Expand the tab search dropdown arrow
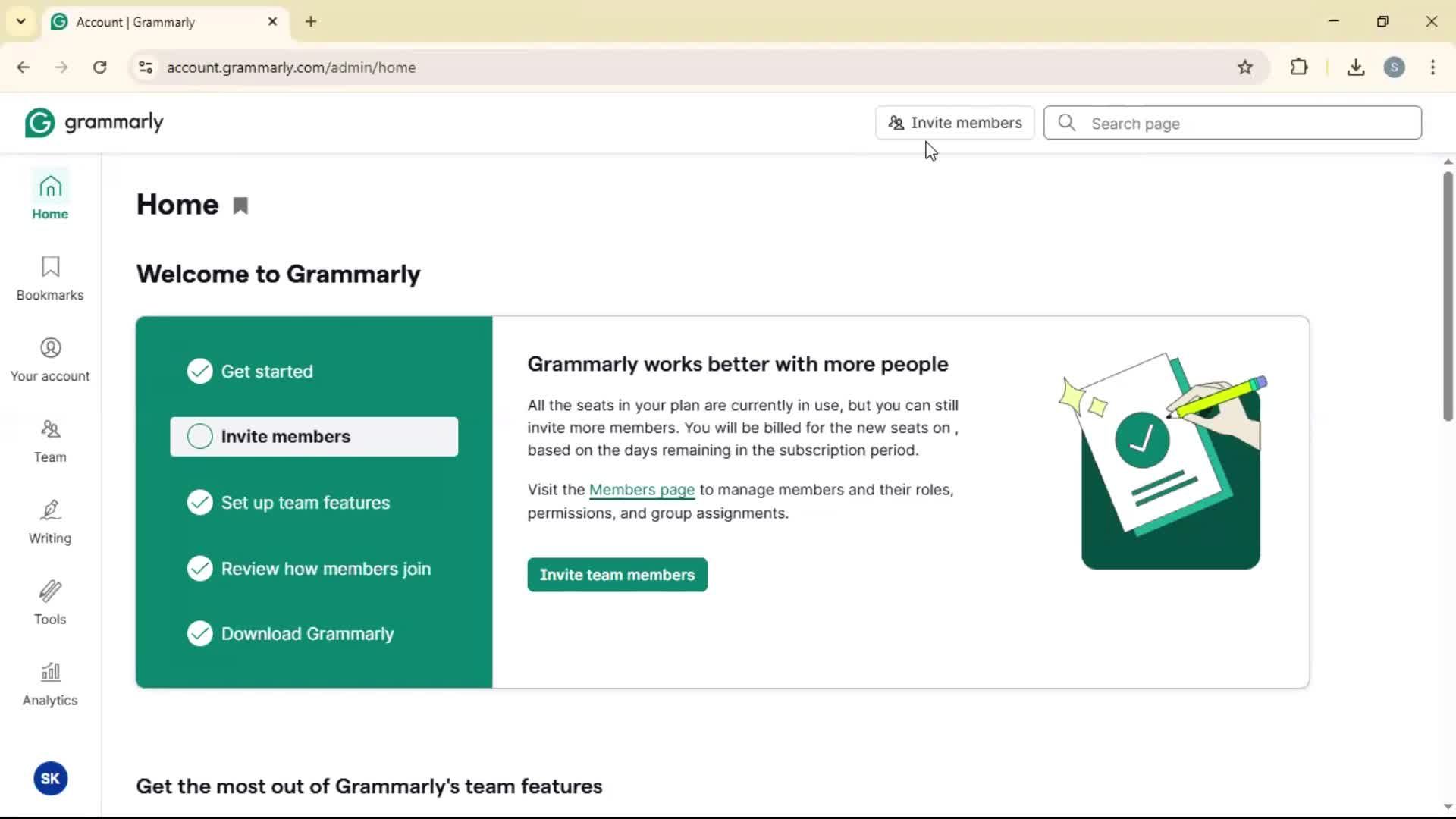1456x819 pixels. [x=21, y=21]
